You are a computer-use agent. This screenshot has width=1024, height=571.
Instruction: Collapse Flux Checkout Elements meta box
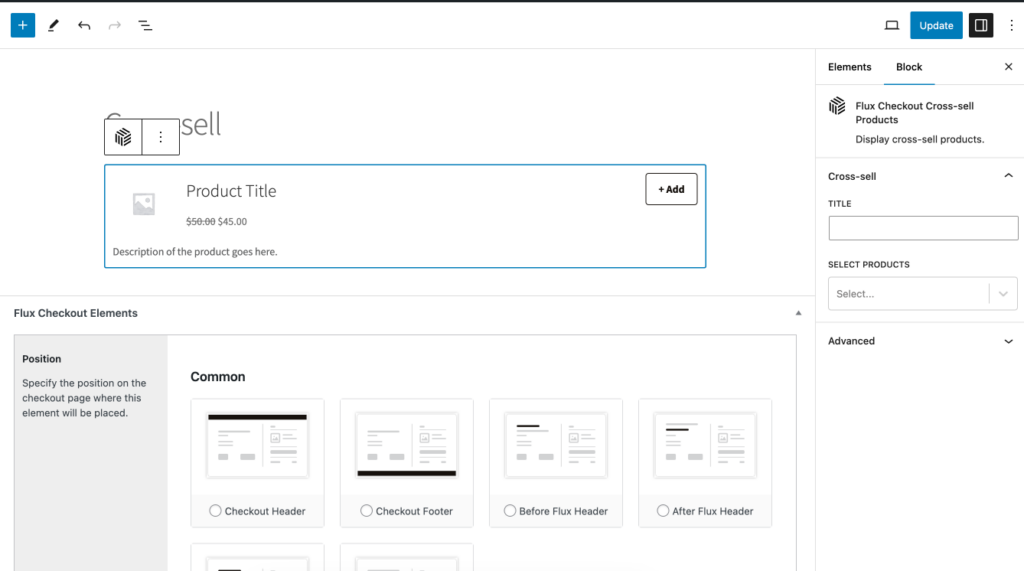click(x=798, y=313)
